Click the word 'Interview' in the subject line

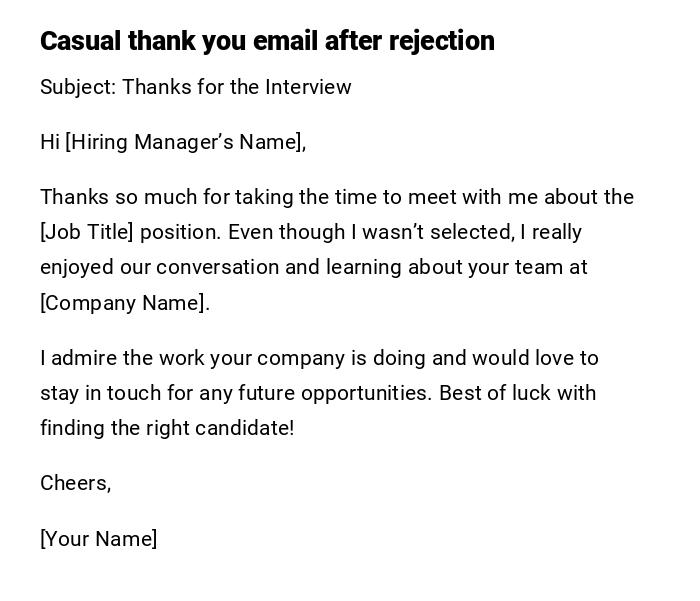(308, 87)
